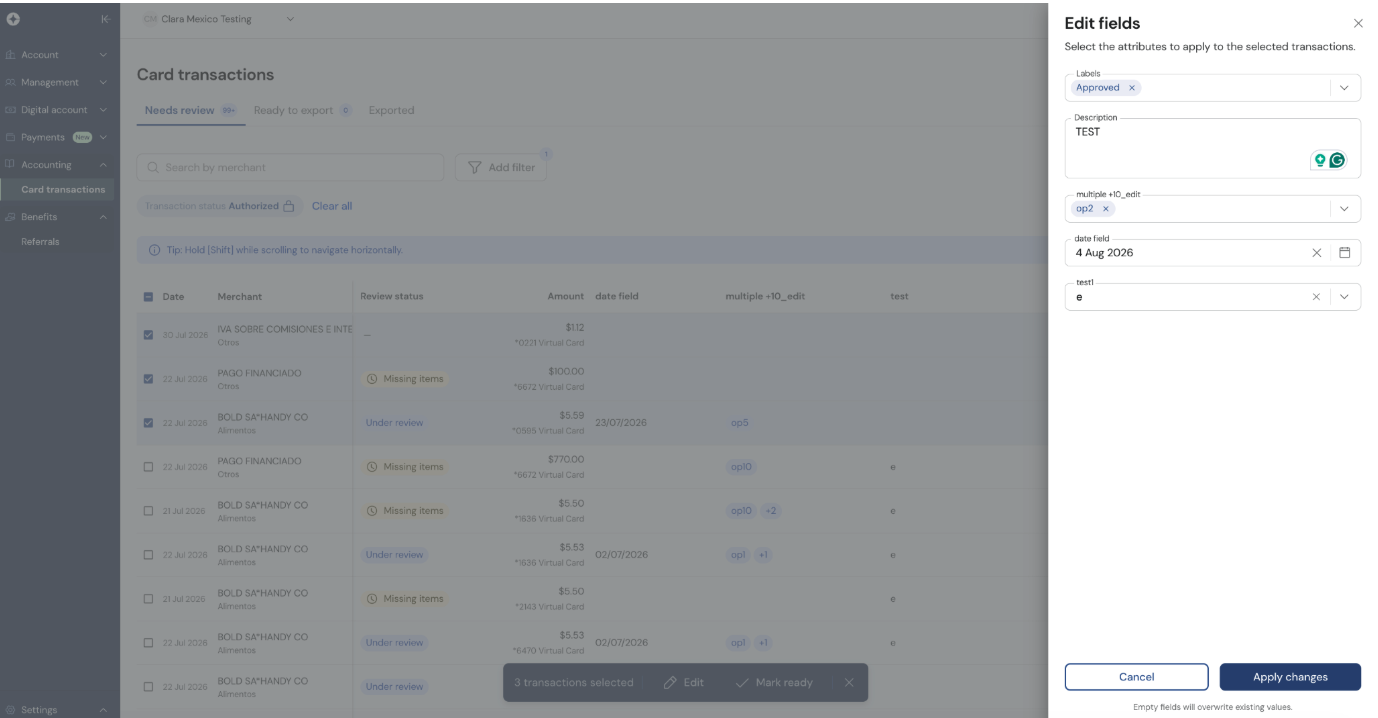Image resolution: width=1378 pixels, height=718 pixels.
Task: Open the test1 dropdown
Action: tap(1344, 297)
